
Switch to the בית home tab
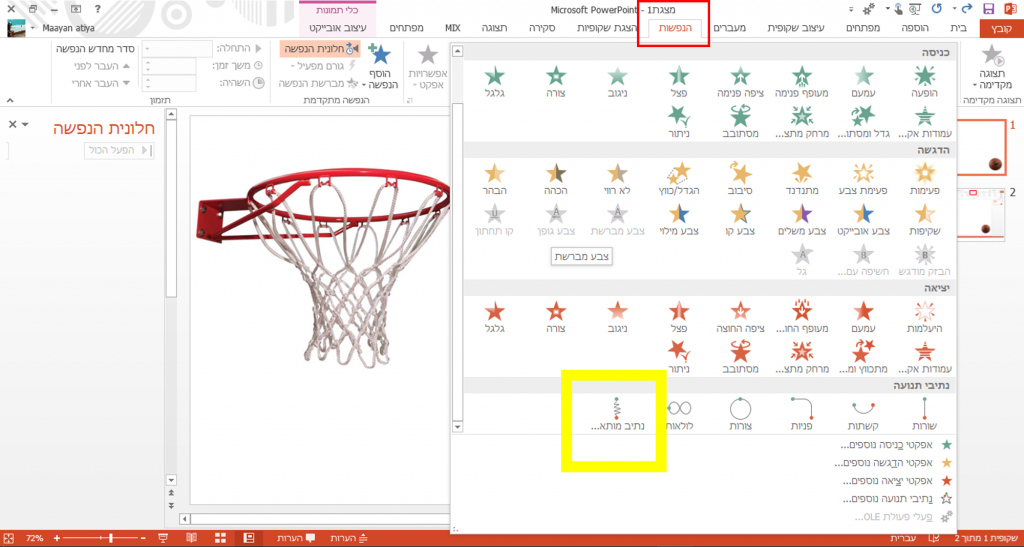click(x=958, y=28)
